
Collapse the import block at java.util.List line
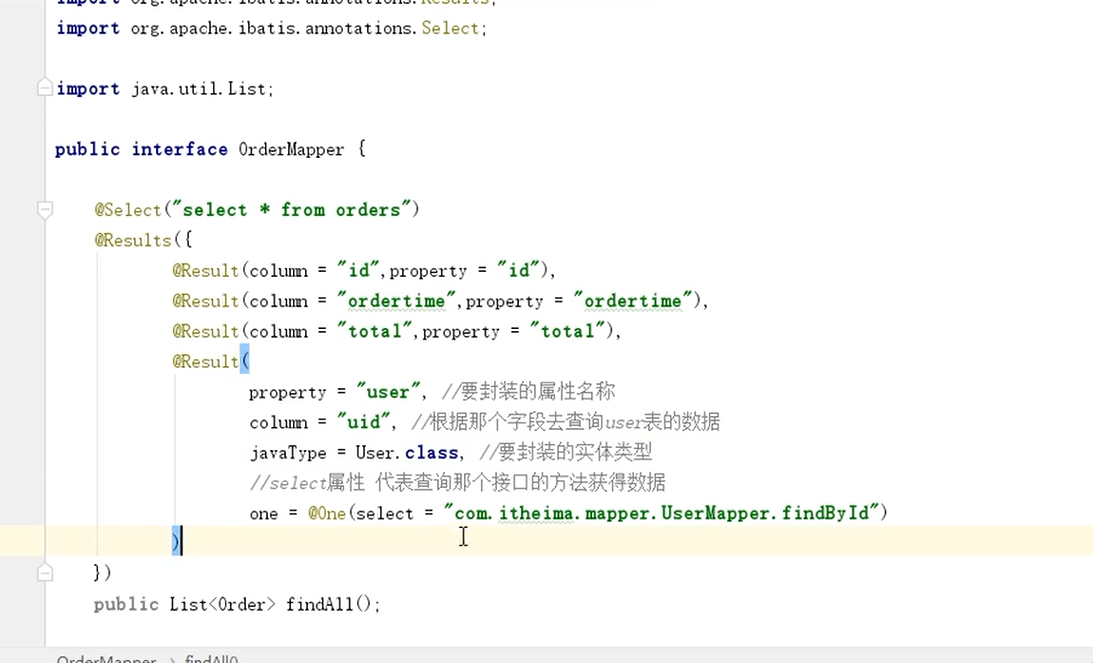click(x=45, y=88)
